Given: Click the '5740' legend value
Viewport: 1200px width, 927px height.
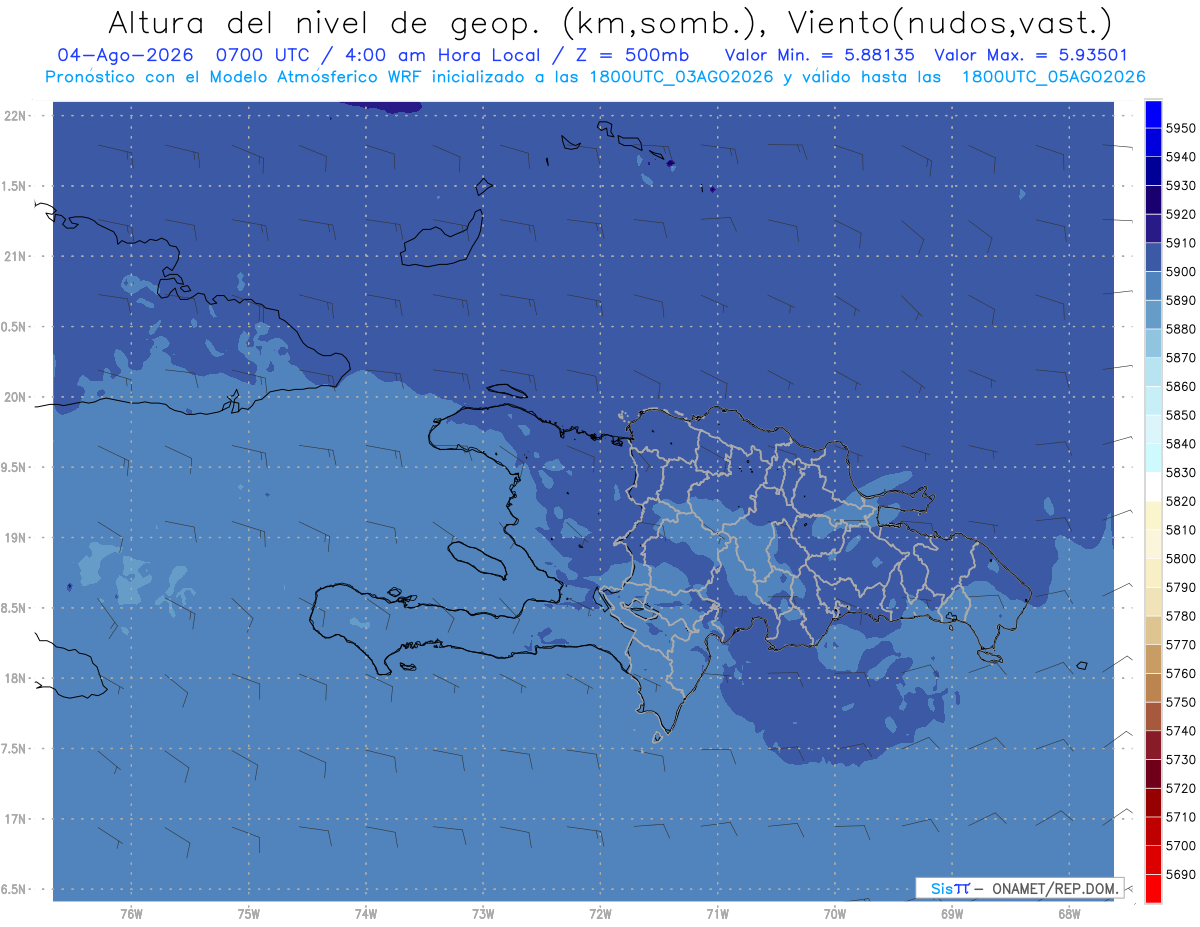Looking at the screenshot, I should [x=1180, y=731].
